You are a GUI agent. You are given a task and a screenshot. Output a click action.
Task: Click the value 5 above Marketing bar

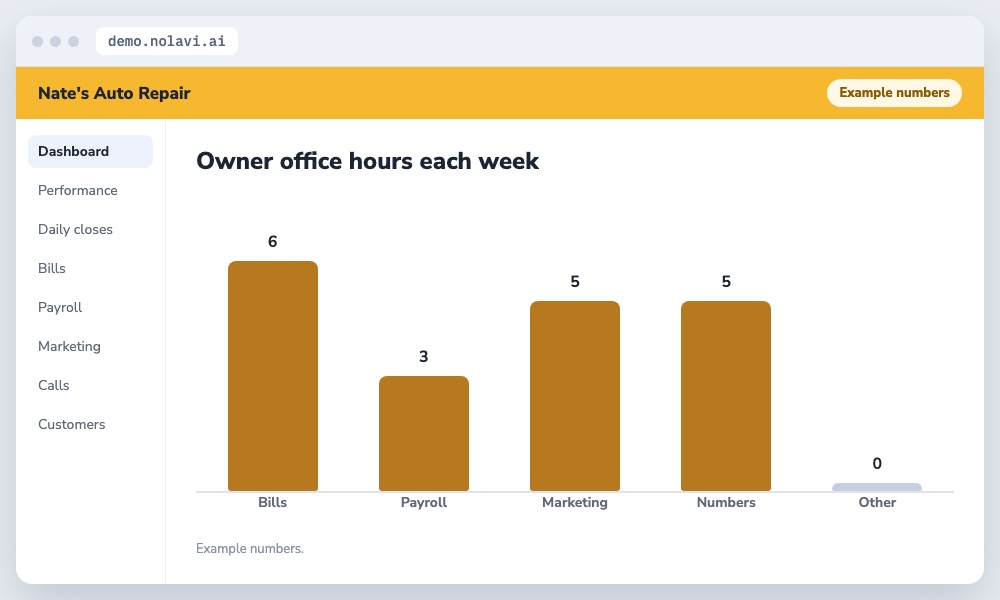pyautogui.click(x=575, y=282)
